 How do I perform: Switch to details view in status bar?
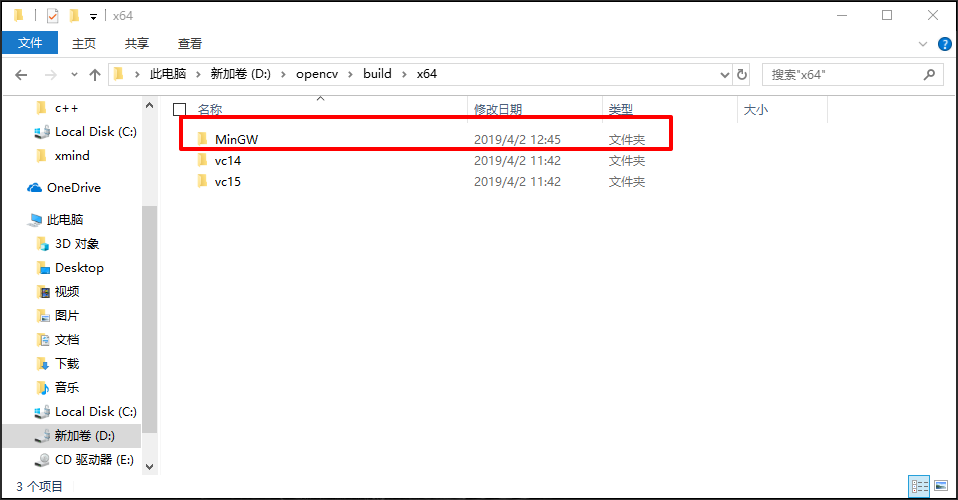point(919,486)
